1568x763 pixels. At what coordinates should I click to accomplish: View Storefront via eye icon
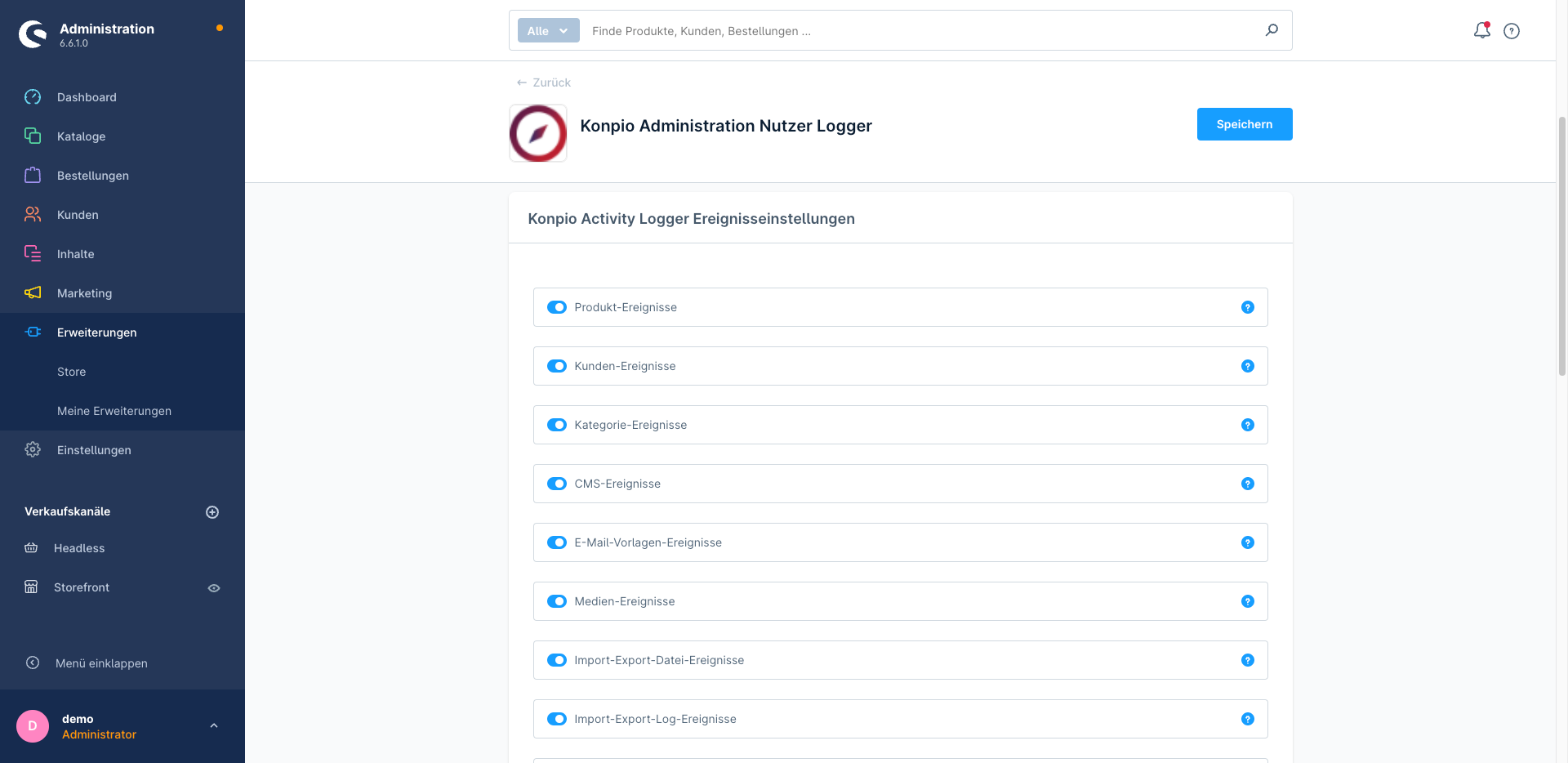click(x=214, y=588)
